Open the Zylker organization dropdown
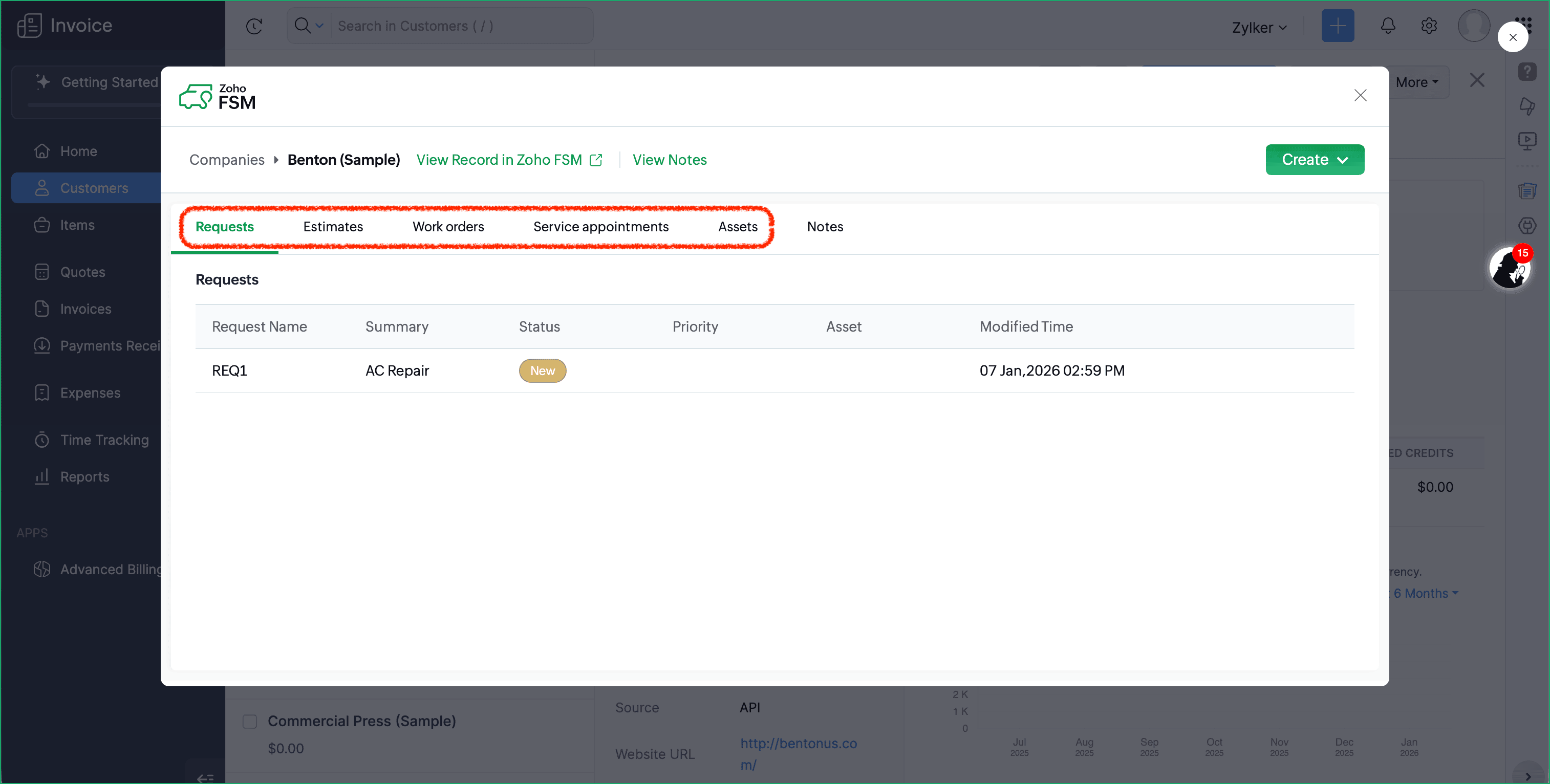The width and height of the screenshot is (1550, 784). coord(1259,28)
